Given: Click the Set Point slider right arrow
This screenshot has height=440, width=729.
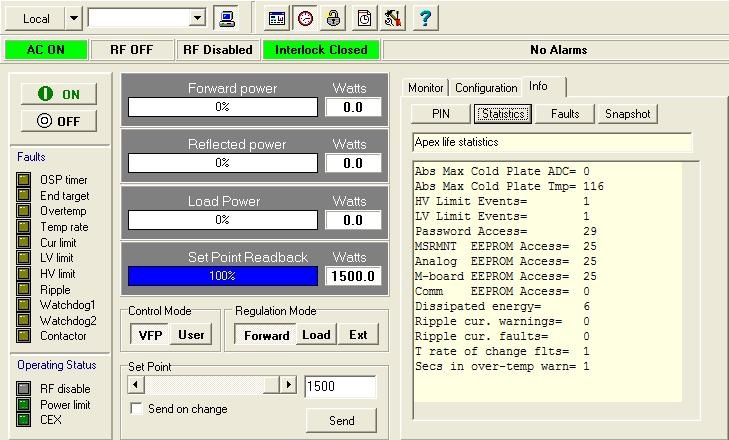Looking at the screenshot, I should tap(288, 385).
